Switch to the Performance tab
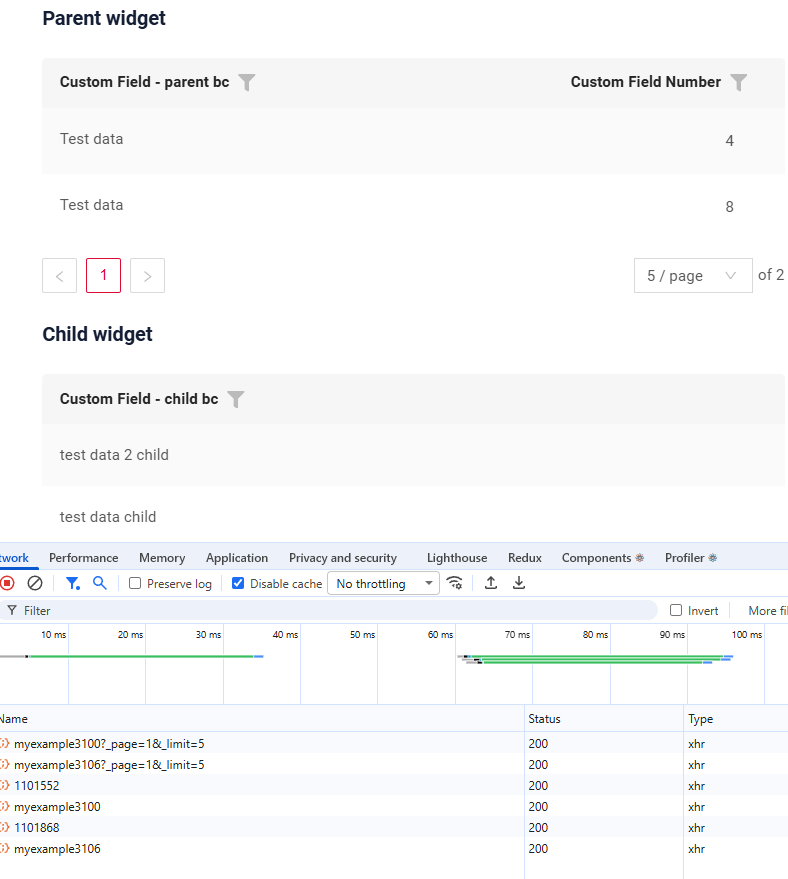Image resolution: width=788 pixels, height=879 pixels. 83,558
